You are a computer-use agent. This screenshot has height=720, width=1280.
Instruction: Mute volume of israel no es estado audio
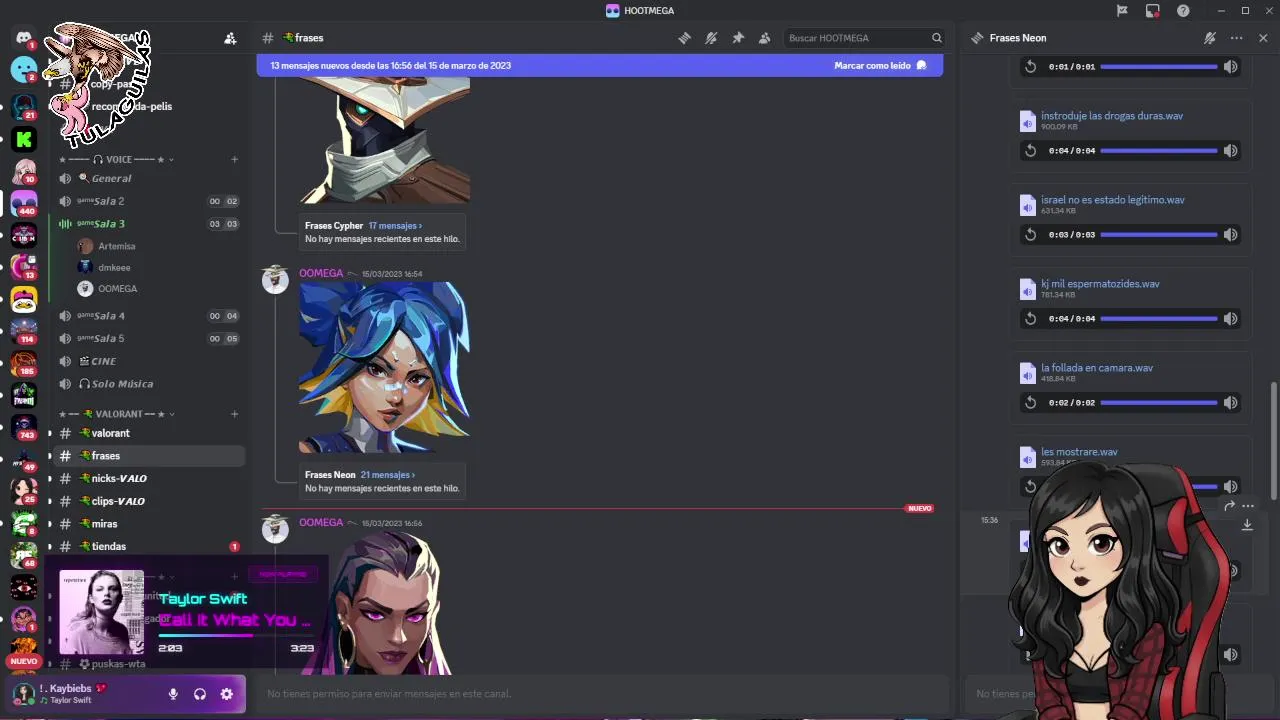tap(1231, 235)
